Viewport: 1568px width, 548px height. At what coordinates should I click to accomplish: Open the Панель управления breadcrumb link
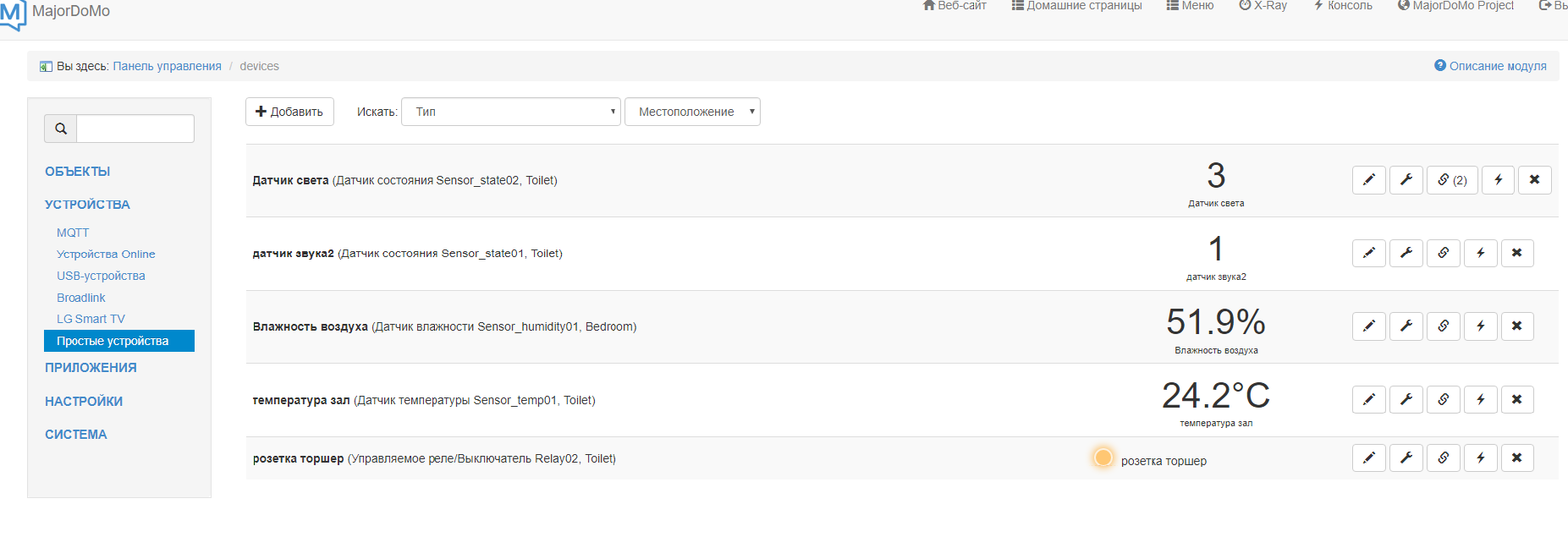coord(167,66)
